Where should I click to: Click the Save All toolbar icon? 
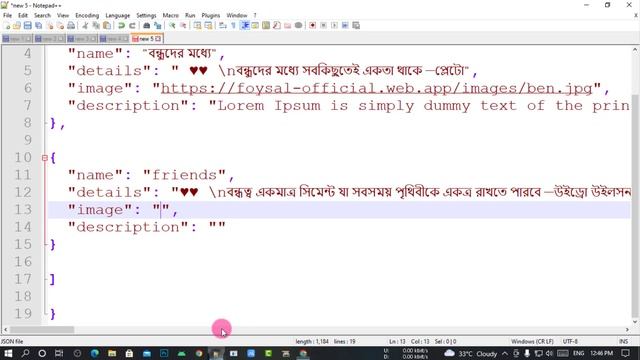point(38,26)
